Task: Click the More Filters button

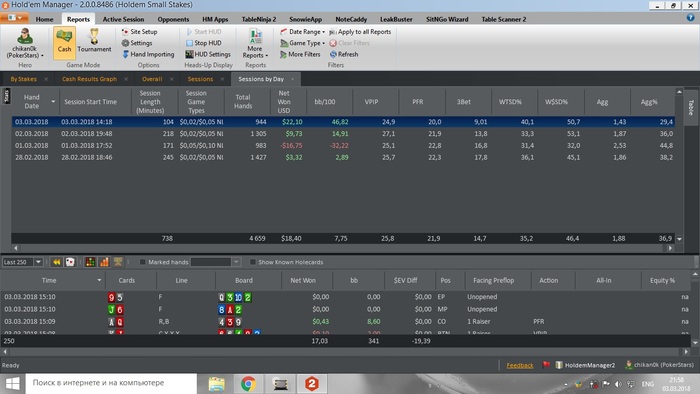Action: coord(300,54)
